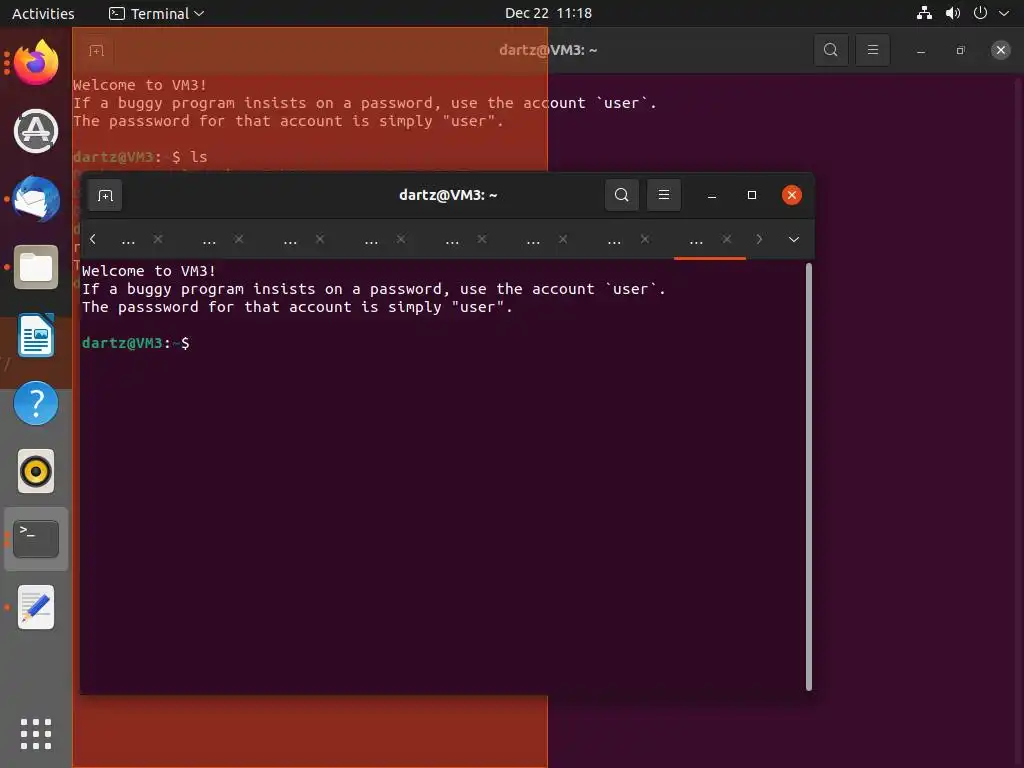This screenshot has width=1024, height=768.
Task: Open search in the front terminal window
Action: pyautogui.click(x=622, y=195)
